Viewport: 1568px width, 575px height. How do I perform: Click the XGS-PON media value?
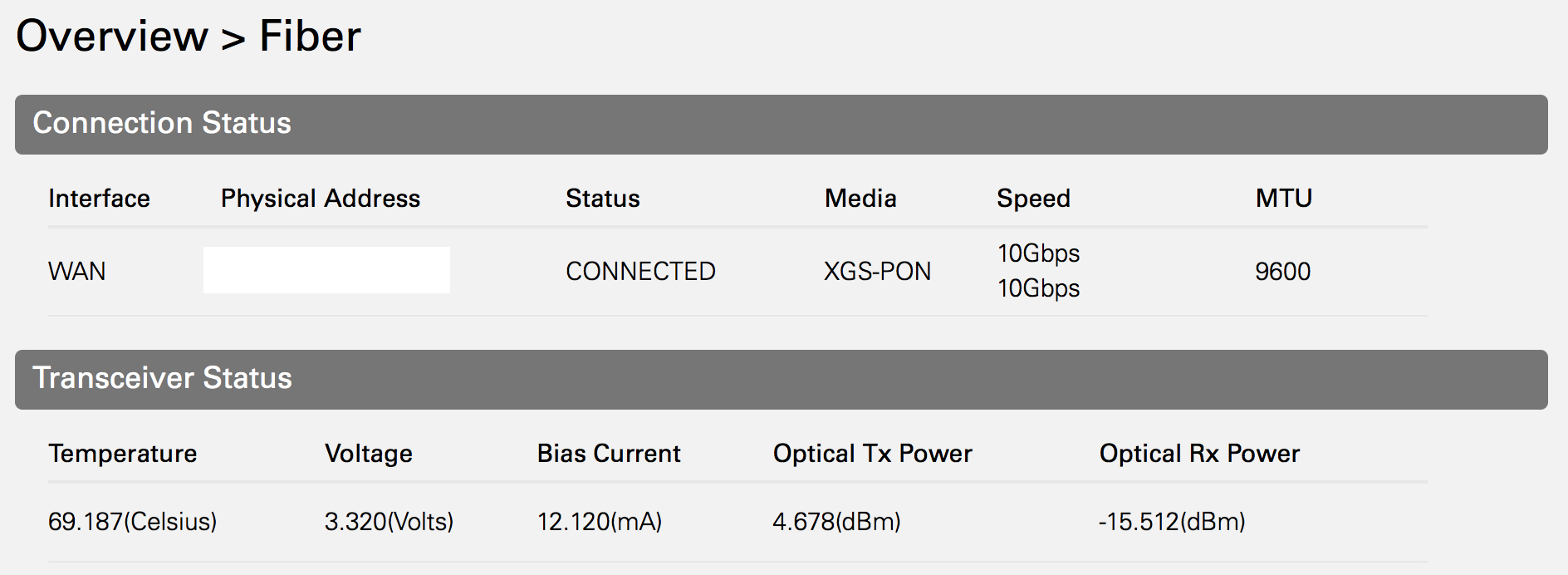click(x=877, y=272)
